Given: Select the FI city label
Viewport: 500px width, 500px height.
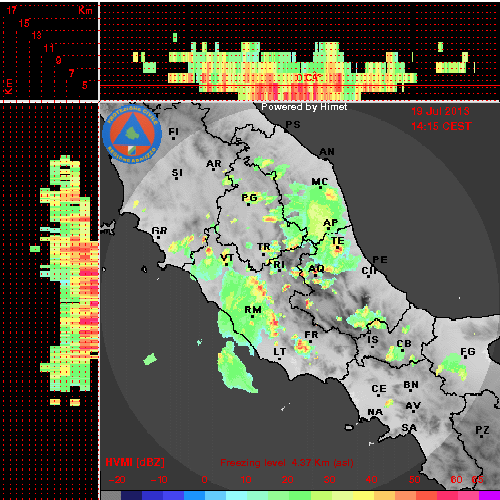Looking at the screenshot, I should (x=173, y=132).
